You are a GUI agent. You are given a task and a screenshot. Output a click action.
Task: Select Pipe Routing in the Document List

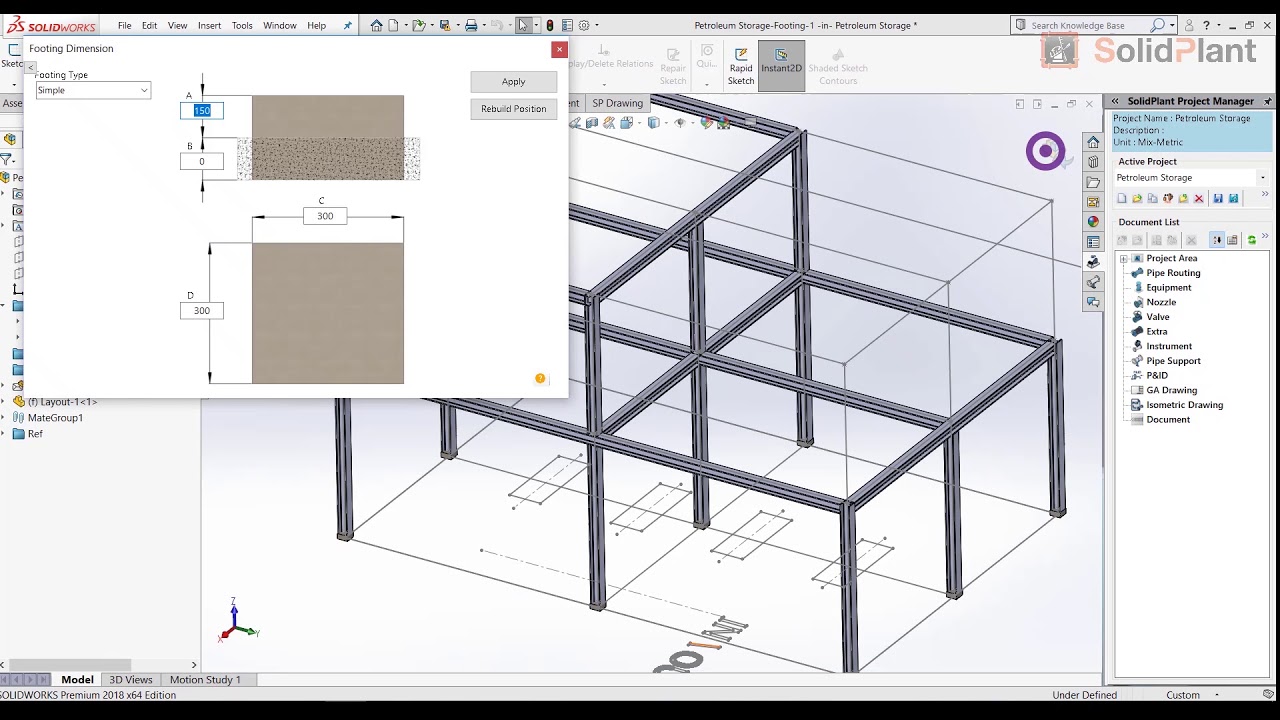point(1173,273)
